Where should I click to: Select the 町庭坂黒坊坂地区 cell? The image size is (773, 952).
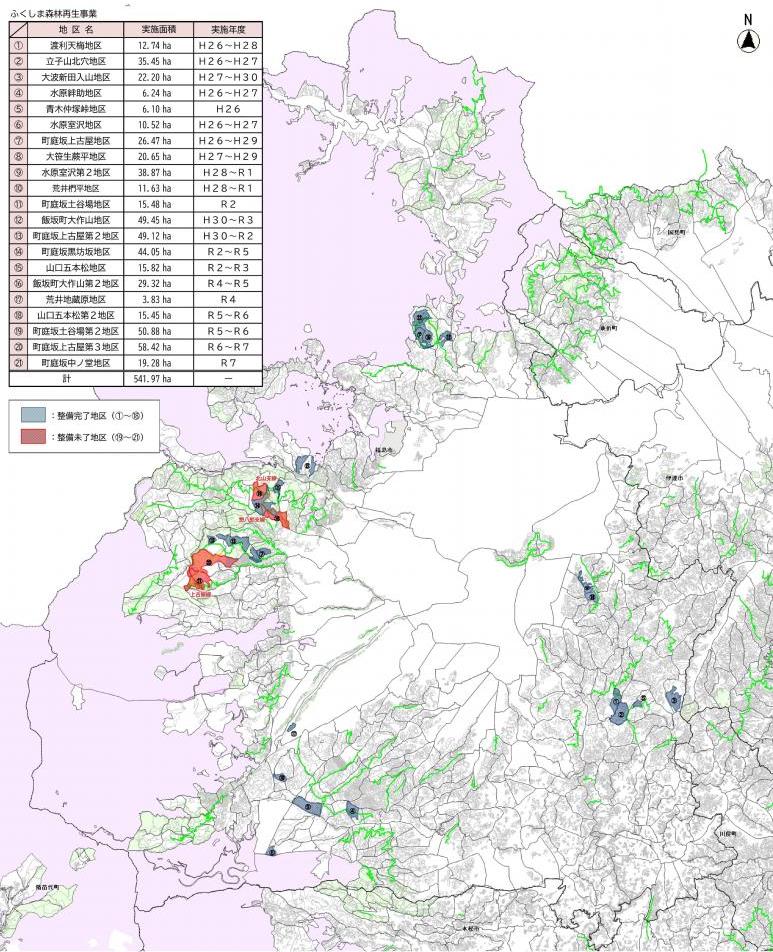tap(76, 252)
